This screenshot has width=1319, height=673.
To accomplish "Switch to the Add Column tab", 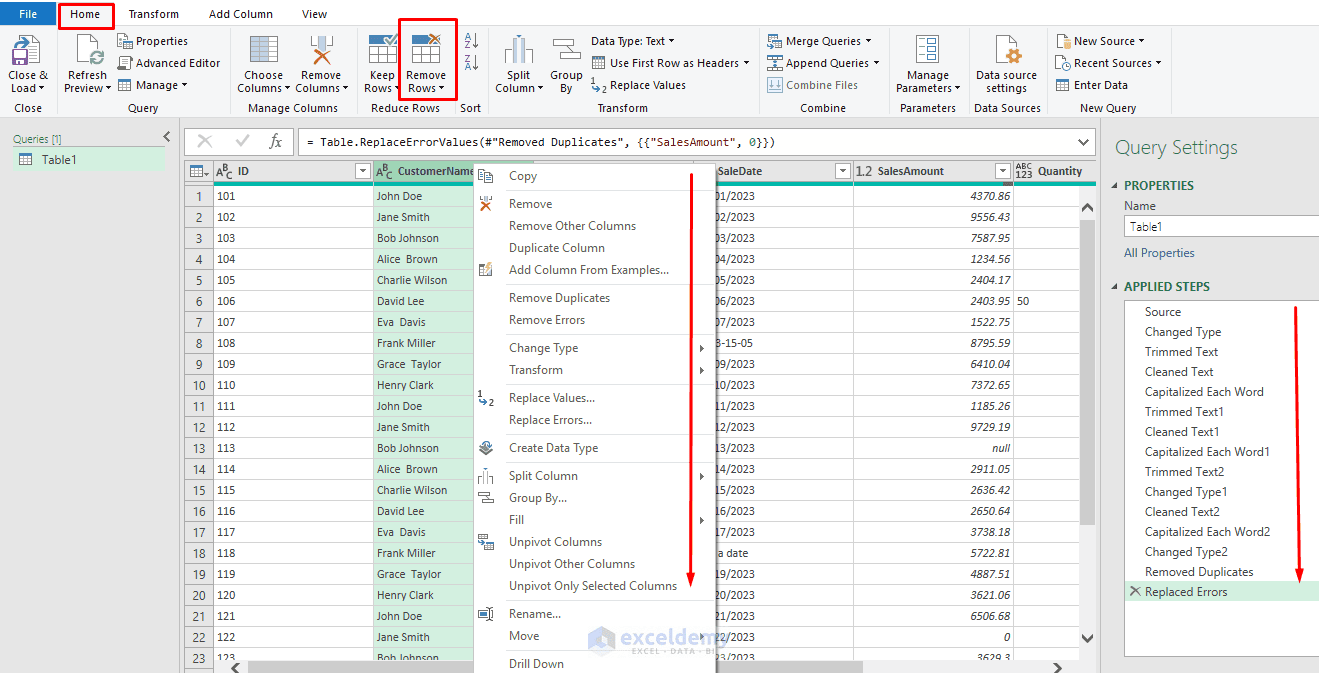I will click(241, 14).
